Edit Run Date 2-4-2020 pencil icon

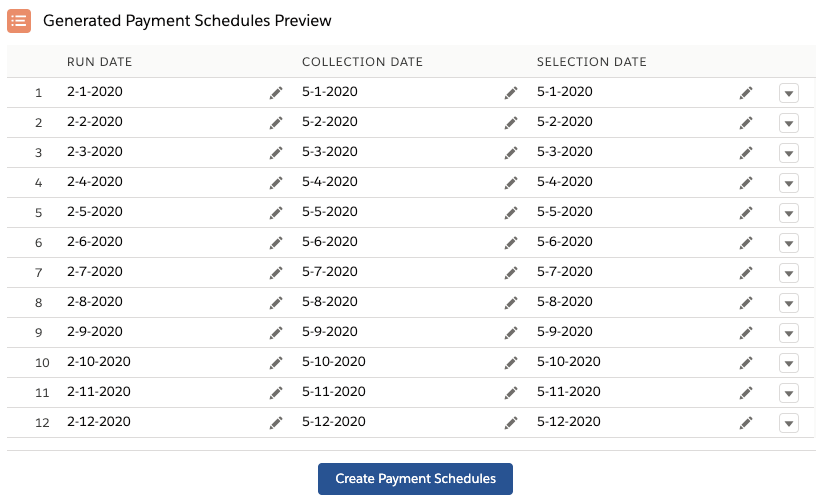click(276, 183)
